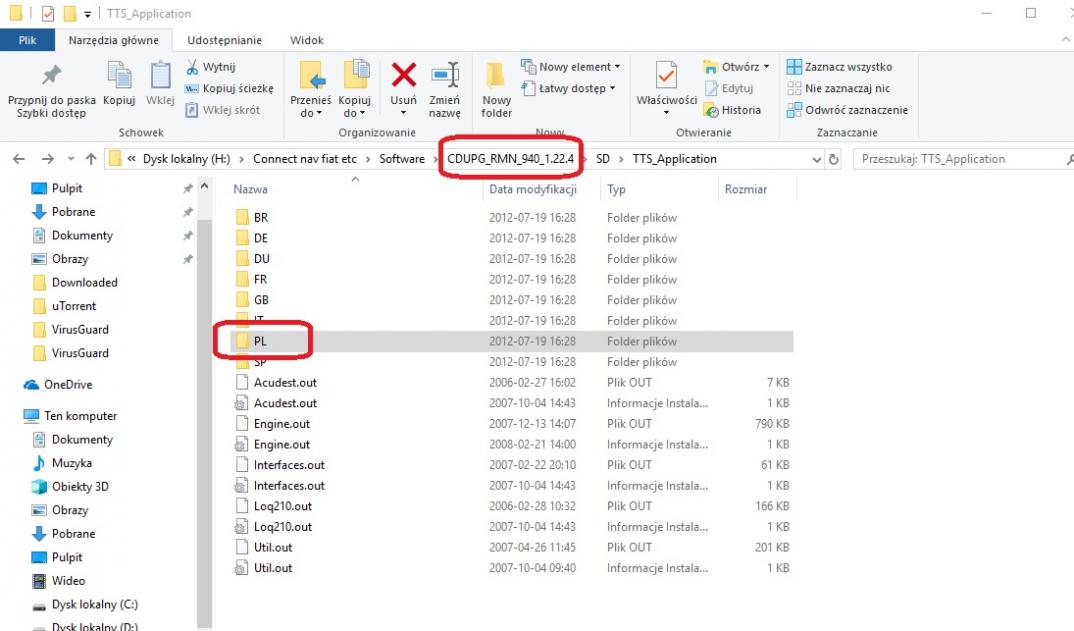
Task: Go up one folder level arrow
Action: (90, 159)
